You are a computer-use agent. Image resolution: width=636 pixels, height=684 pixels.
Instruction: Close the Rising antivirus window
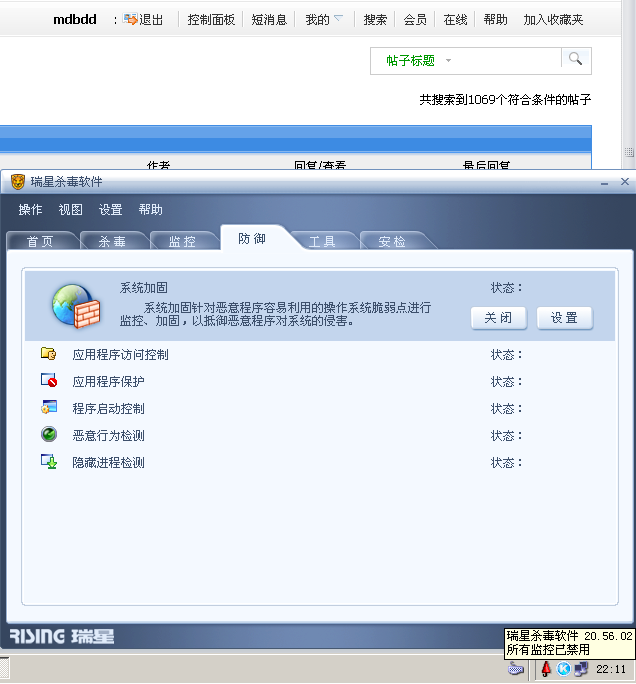pos(625,181)
